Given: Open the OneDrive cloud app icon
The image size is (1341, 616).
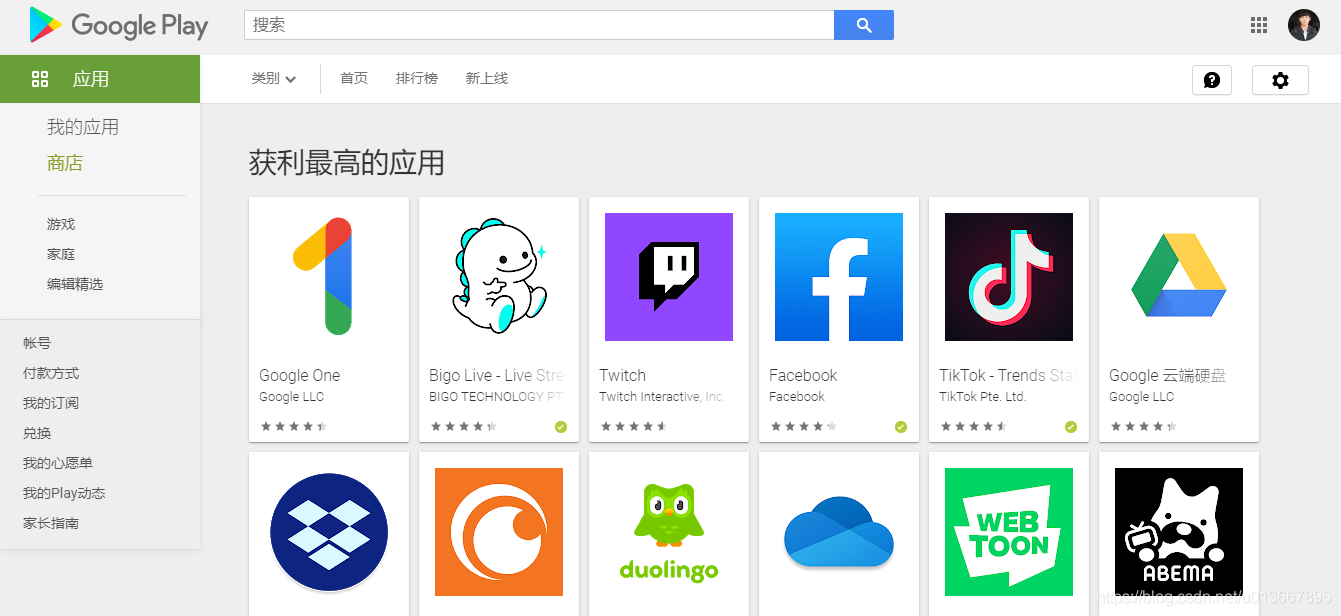Looking at the screenshot, I should coord(839,532).
